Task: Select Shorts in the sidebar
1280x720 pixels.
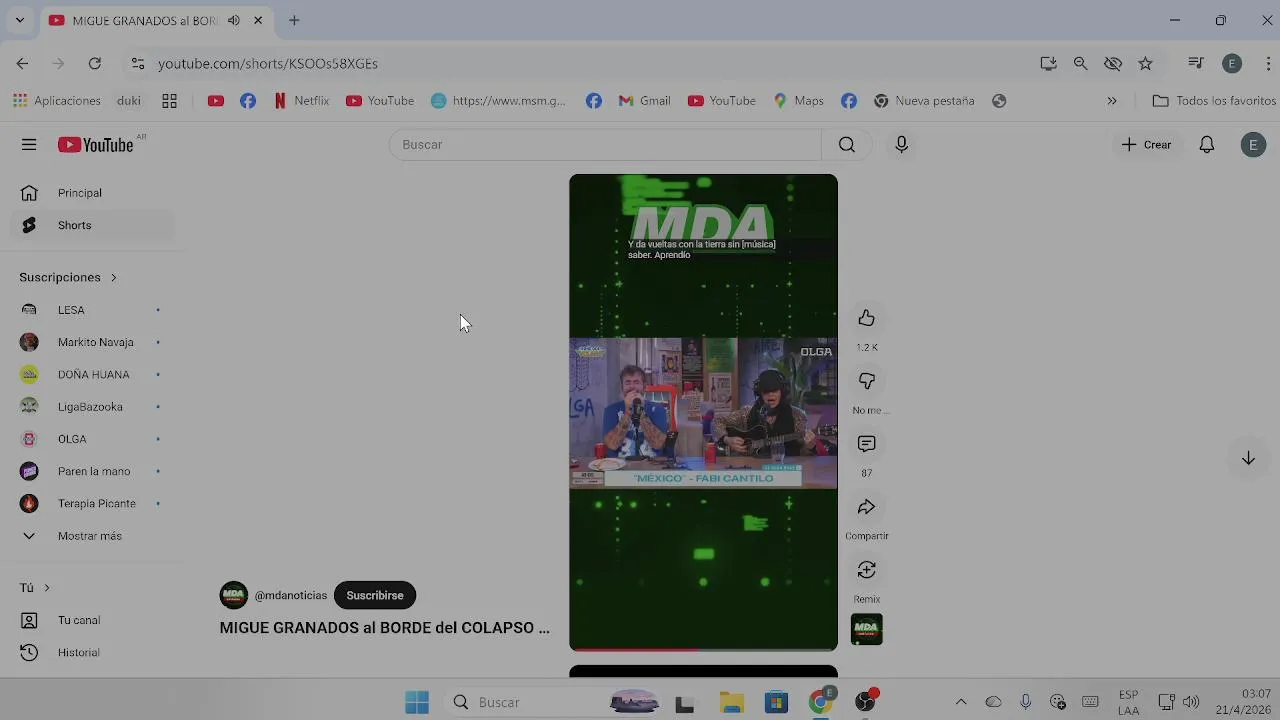Action: tap(92, 225)
